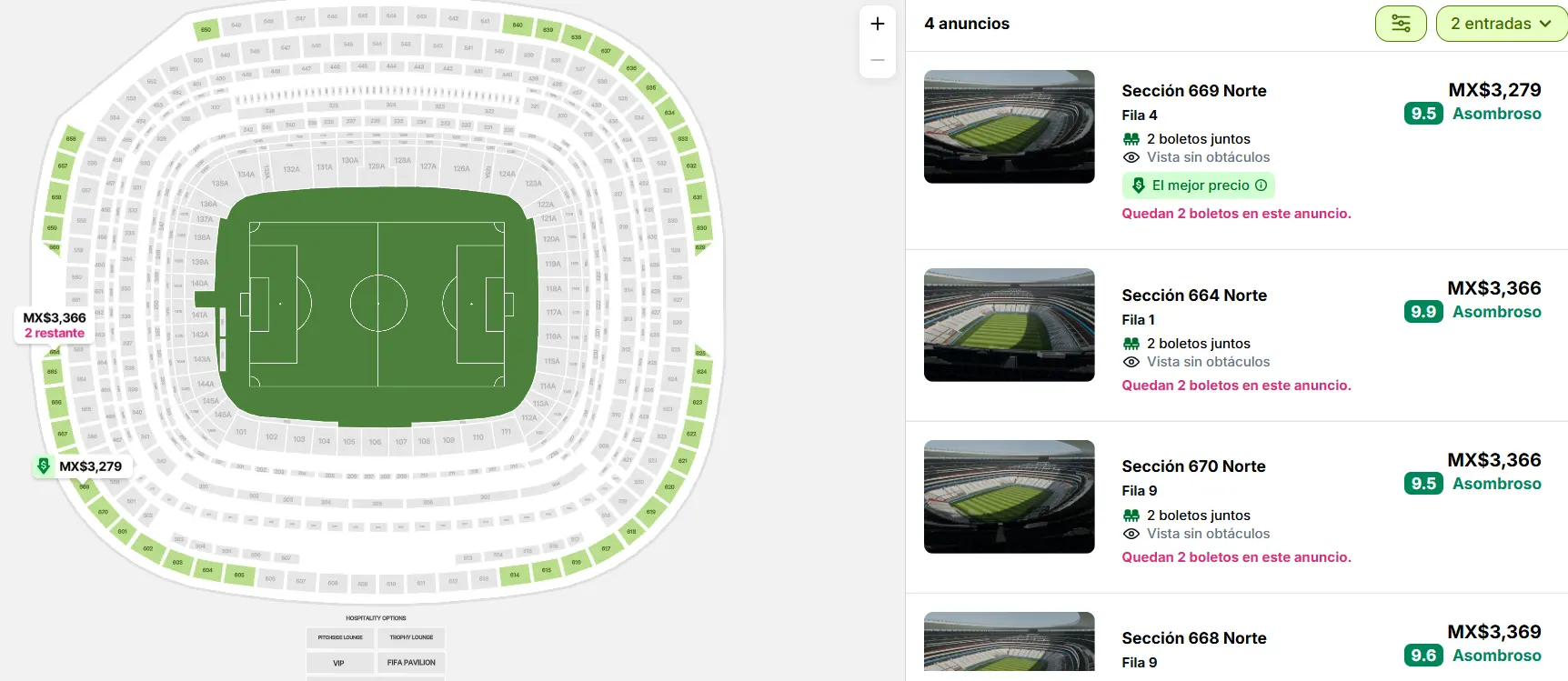The width and height of the screenshot is (1568, 681).
Task: Zoom in on the stadium map
Action: (x=878, y=25)
